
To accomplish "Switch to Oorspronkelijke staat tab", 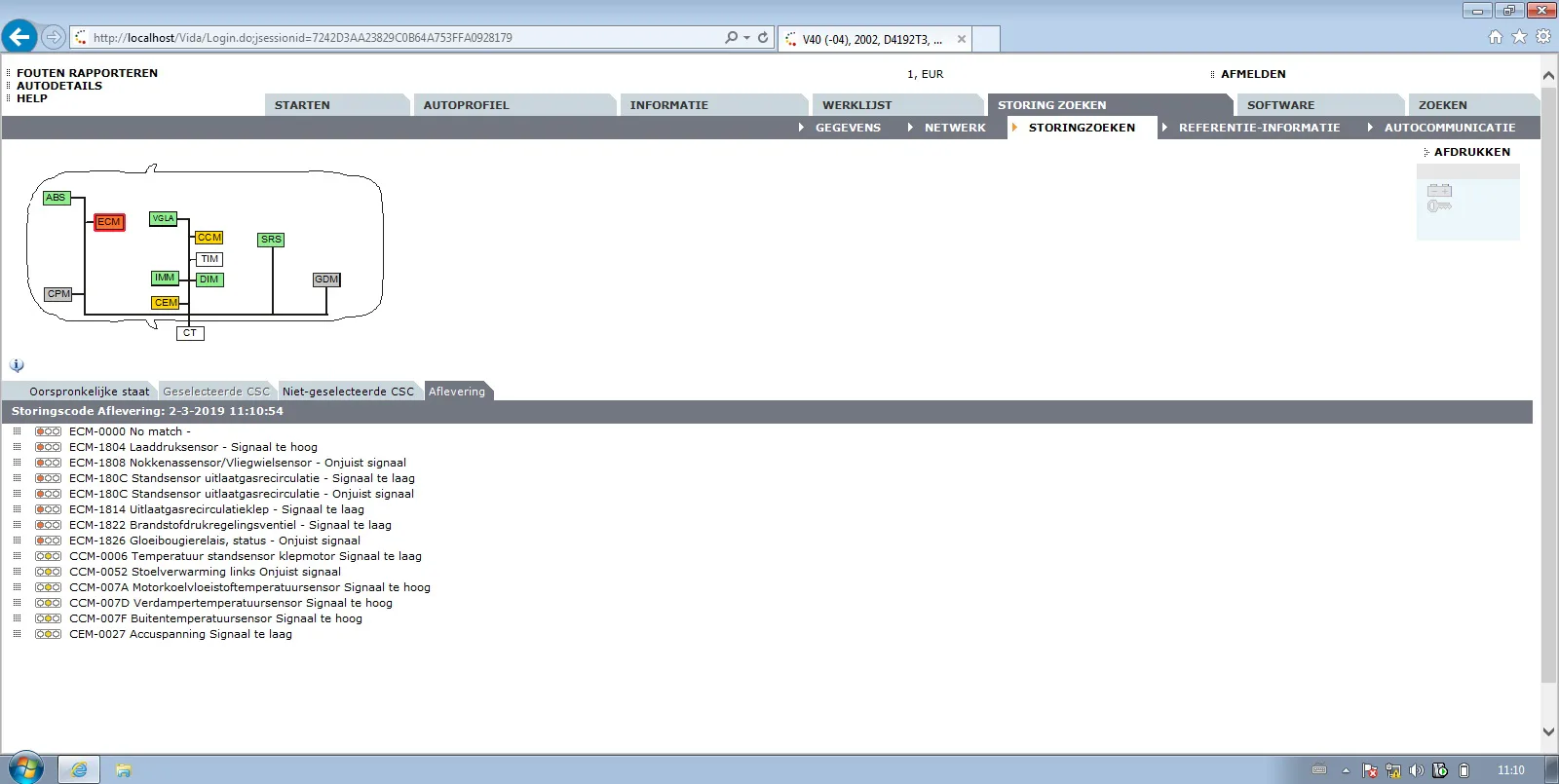I will pos(89,392).
